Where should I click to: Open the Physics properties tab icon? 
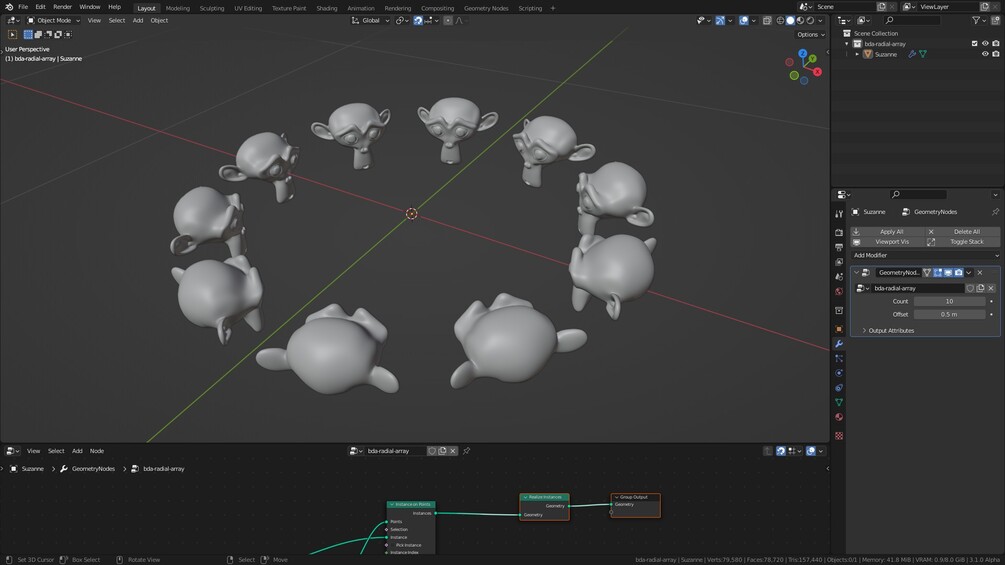click(x=839, y=373)
